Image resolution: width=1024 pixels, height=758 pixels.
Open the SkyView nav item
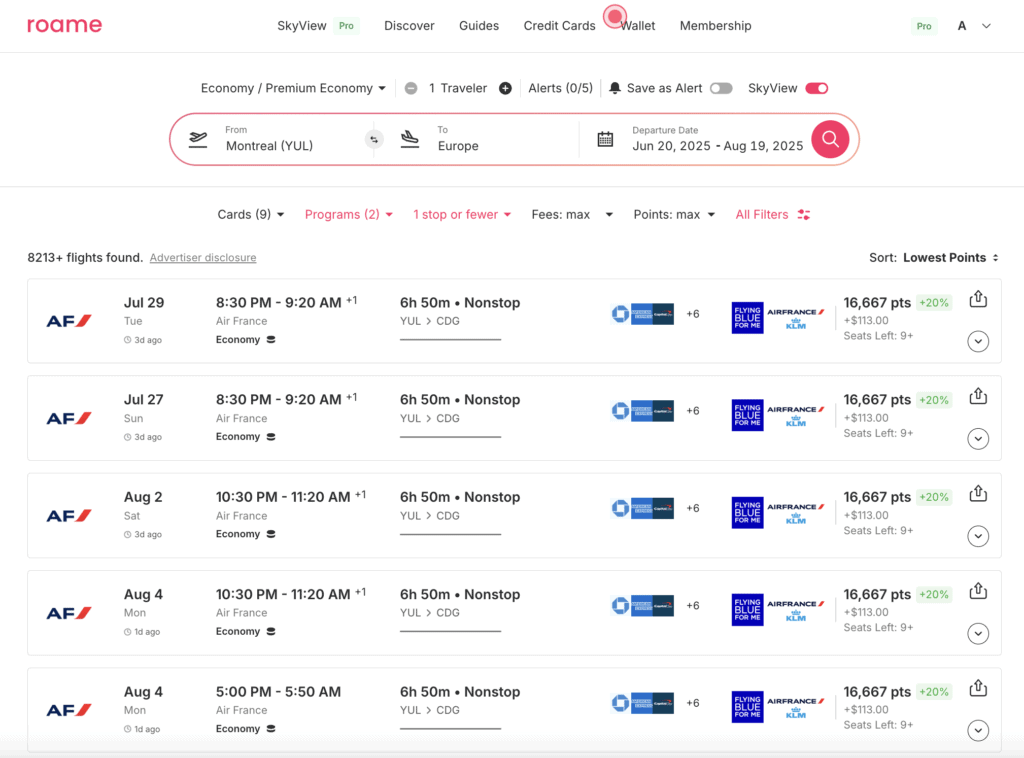pos(301,26)
